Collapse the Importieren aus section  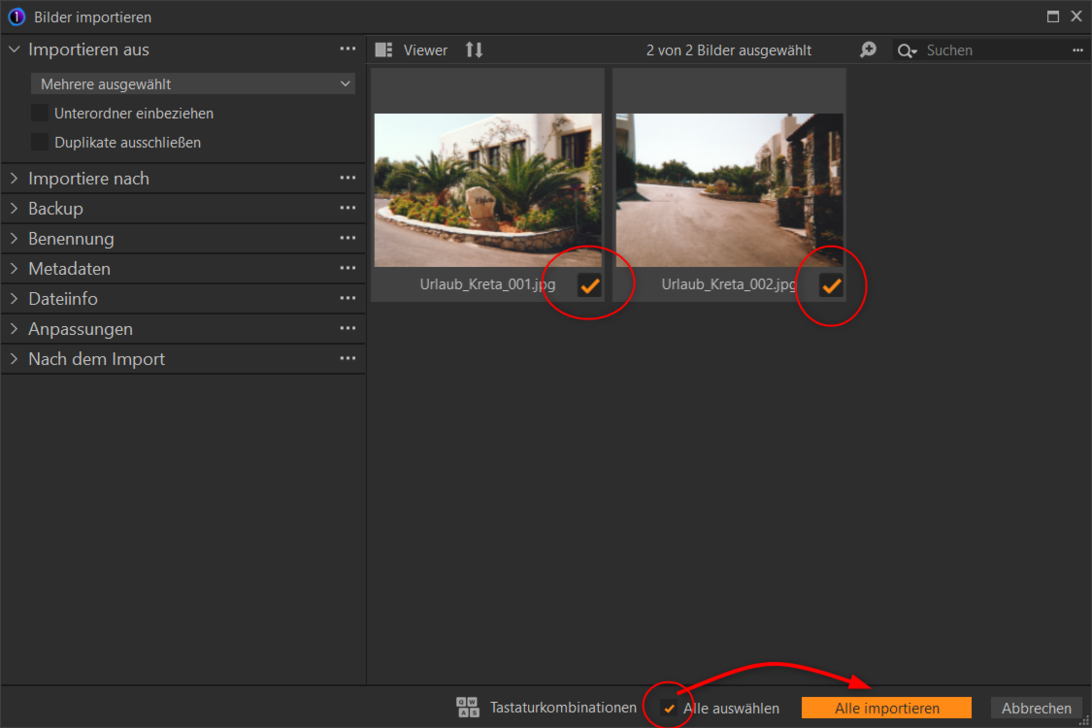(x=14, y=49)
